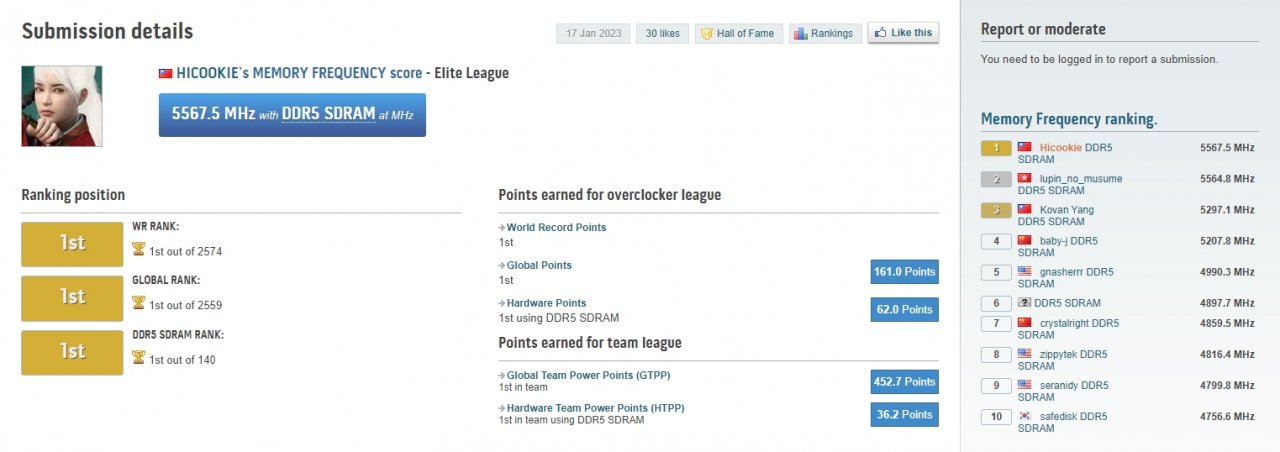The width and height of the screenshot is (1280, 452).
Task: Open the Global Points link
Action: 539,266
